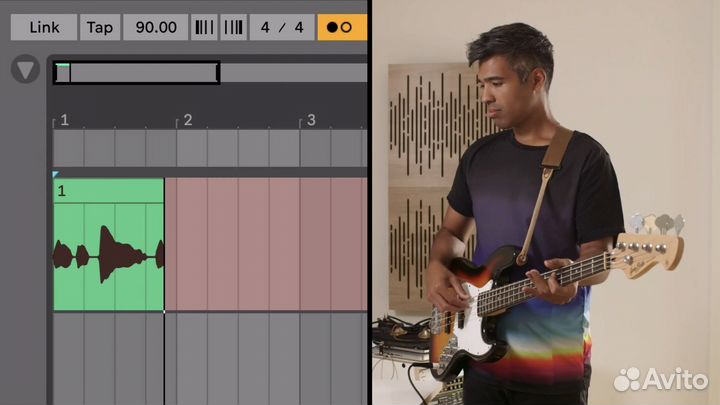This screenshot has height=405, width=720.
Task: Click the small blue locator triangle
Action: 56,174
